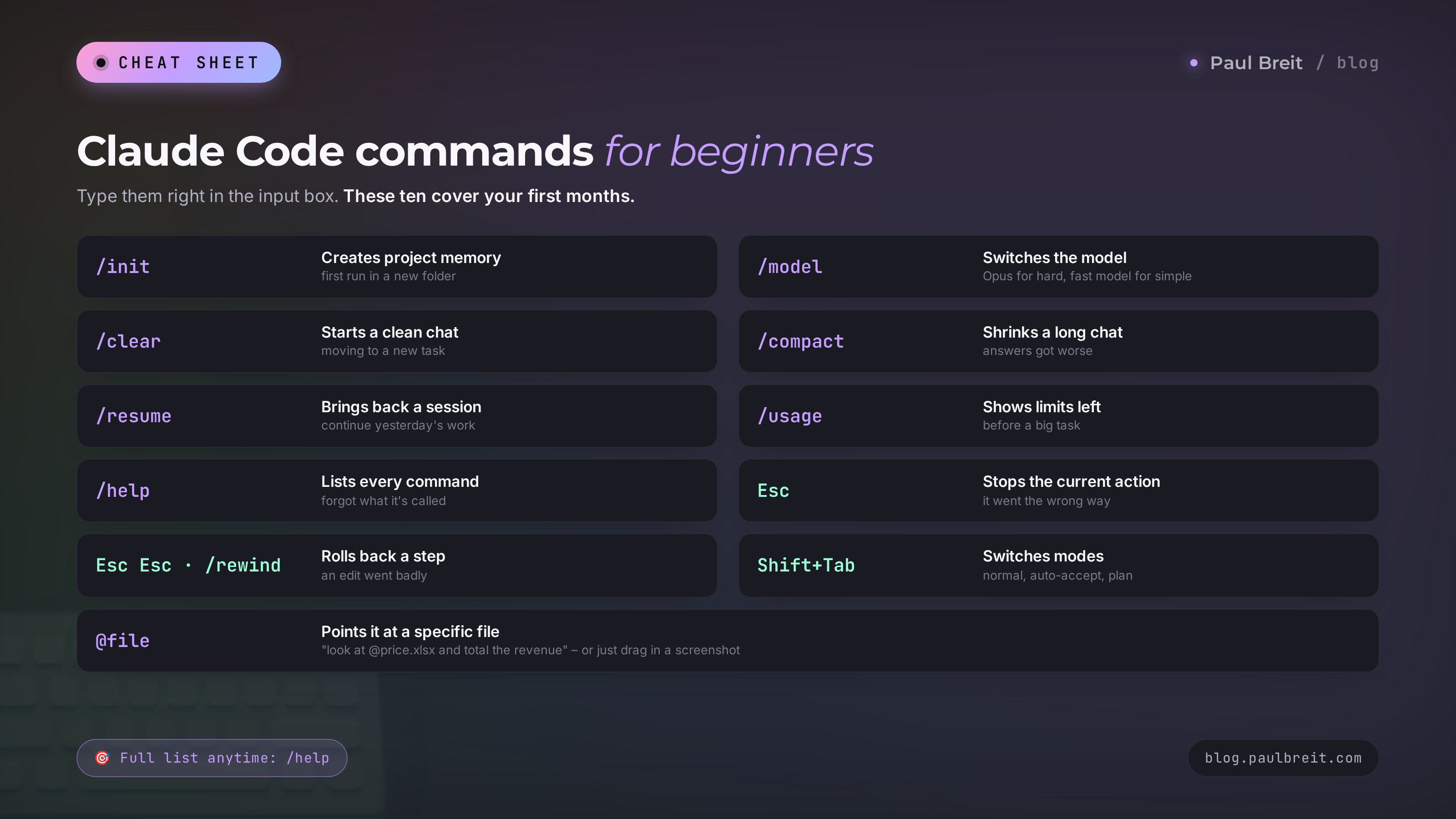1456x819 pixels.
Task: Click the CHEAT SHEET badge
Action: [179, 62]
